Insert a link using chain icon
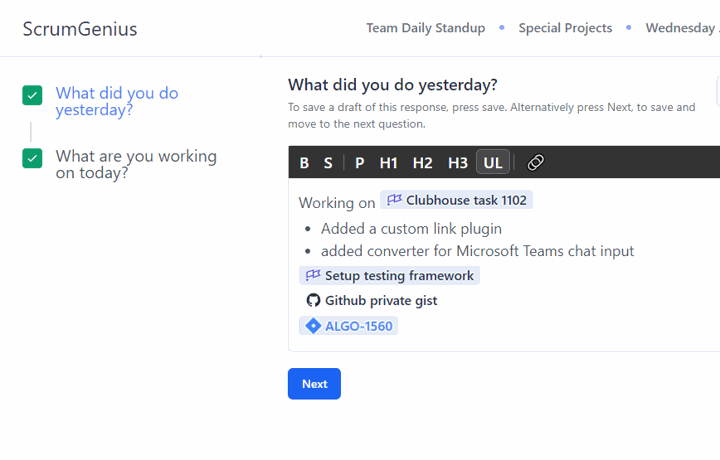Screen dimensions: 720x460 pos(535,163)
